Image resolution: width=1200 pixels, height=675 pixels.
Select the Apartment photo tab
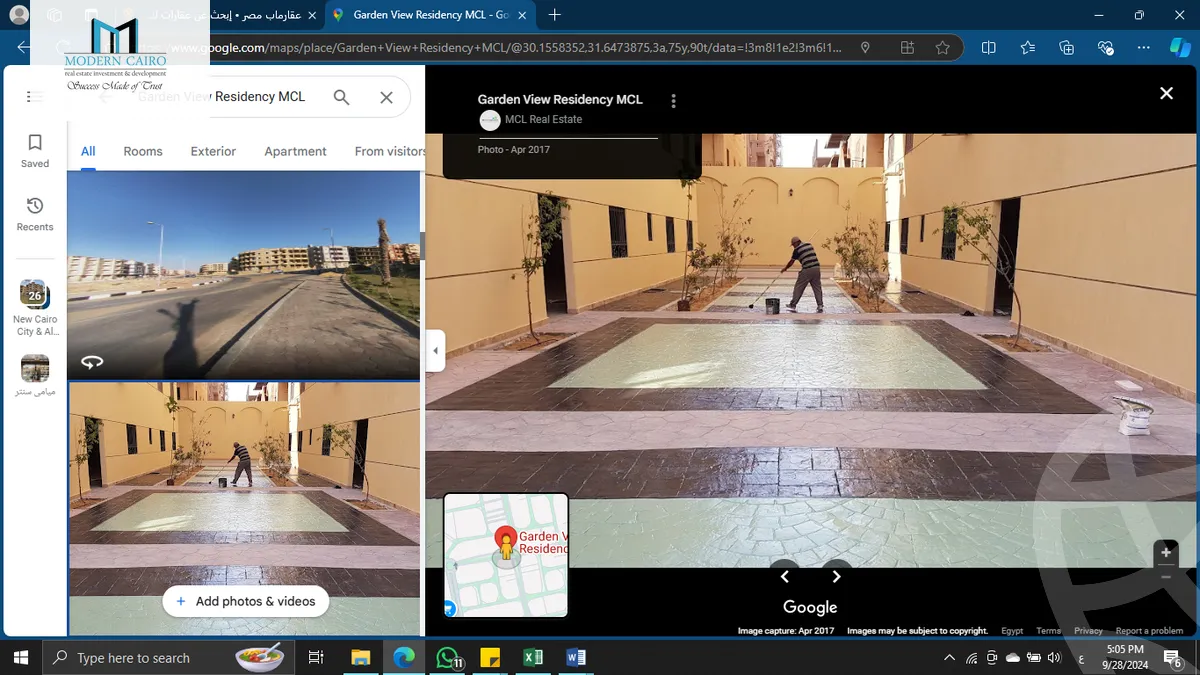tap(295, 151)
